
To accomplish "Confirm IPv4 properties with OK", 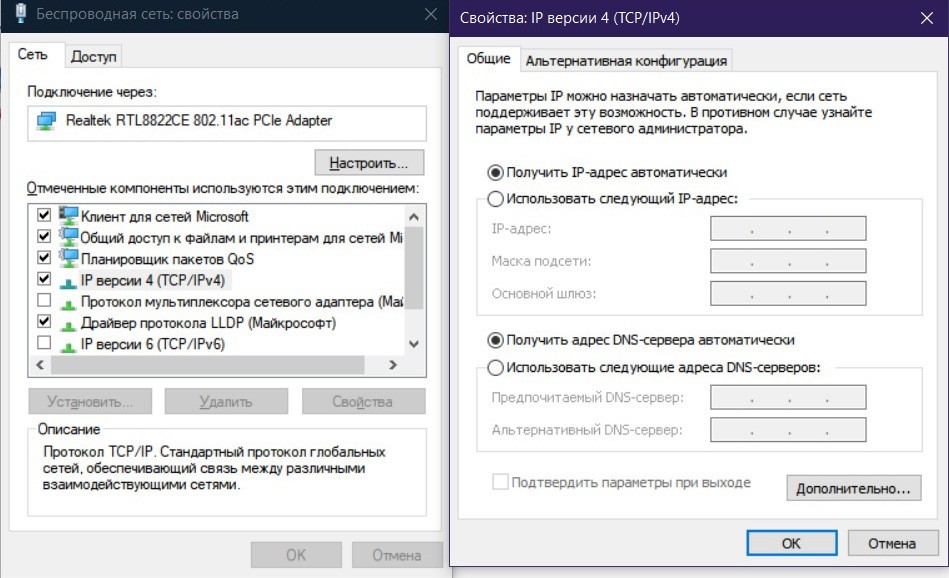I will point(791,543).
